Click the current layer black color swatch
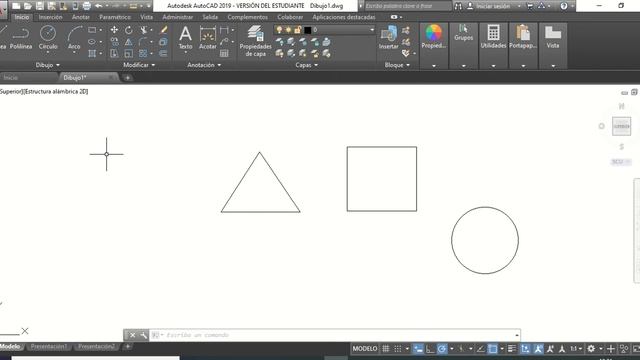Viewport: 640px width, 360px height. (307, 30)
